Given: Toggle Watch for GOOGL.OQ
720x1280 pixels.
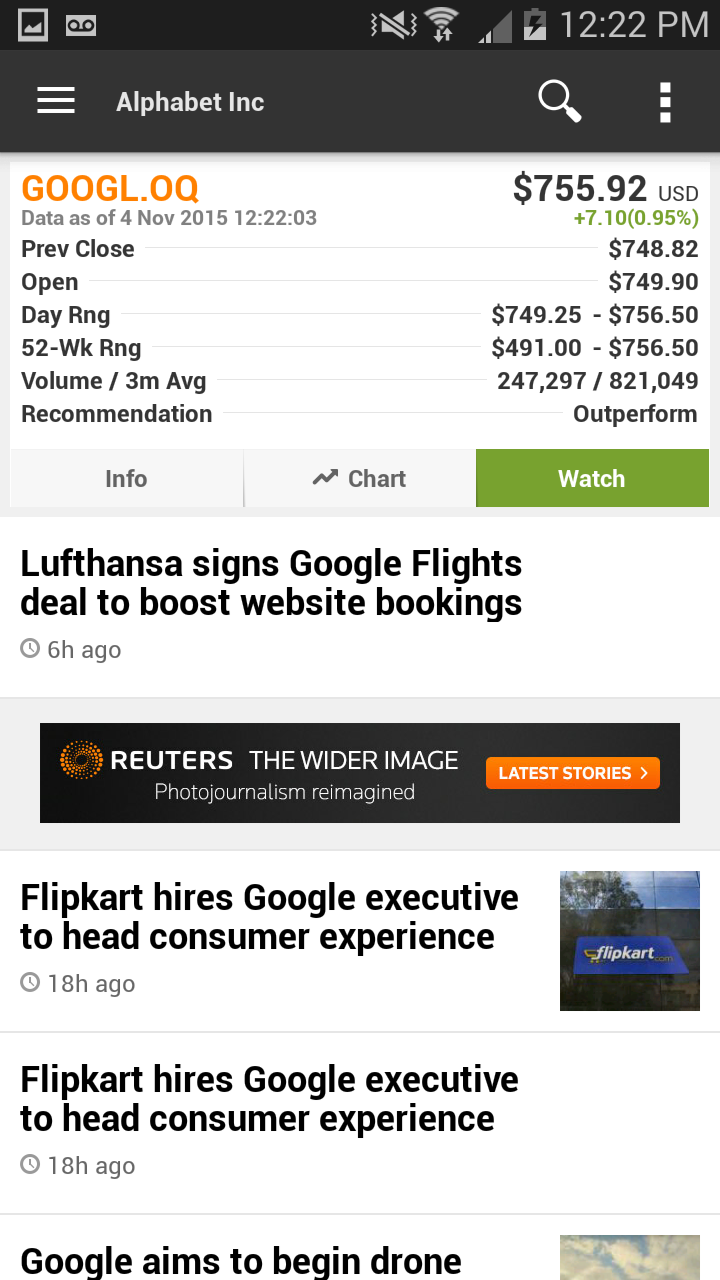Looking at the screenshot, I should 592,479.
